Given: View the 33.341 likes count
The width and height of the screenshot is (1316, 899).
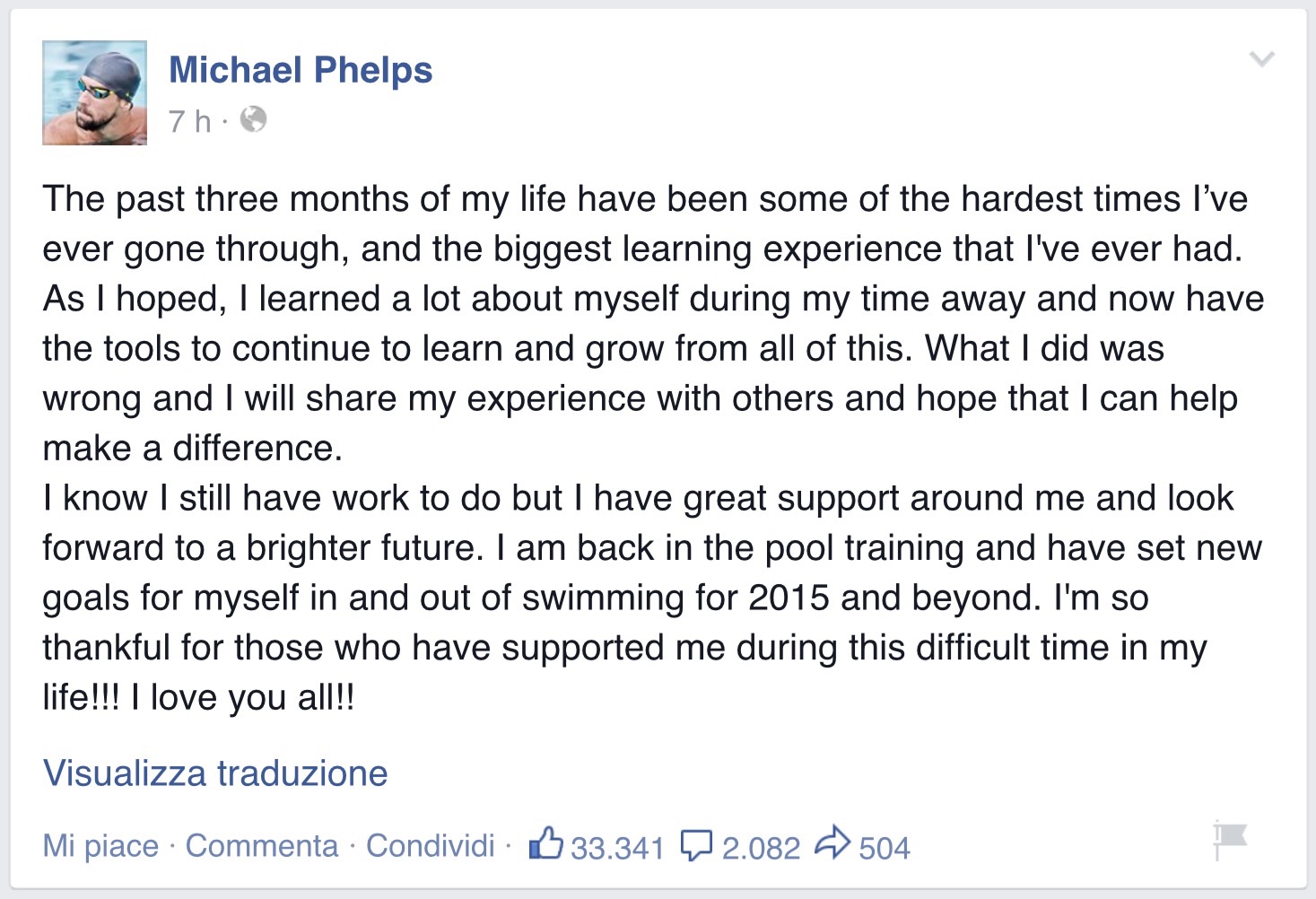Looking at the screenshot, I should click(x=617, y=848).
